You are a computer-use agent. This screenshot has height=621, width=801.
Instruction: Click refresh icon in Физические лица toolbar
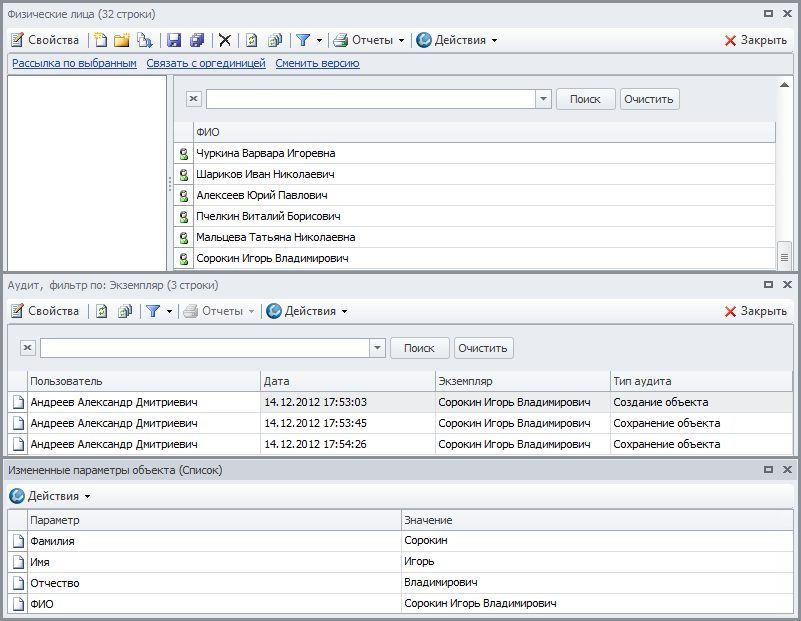coord(252,40)
